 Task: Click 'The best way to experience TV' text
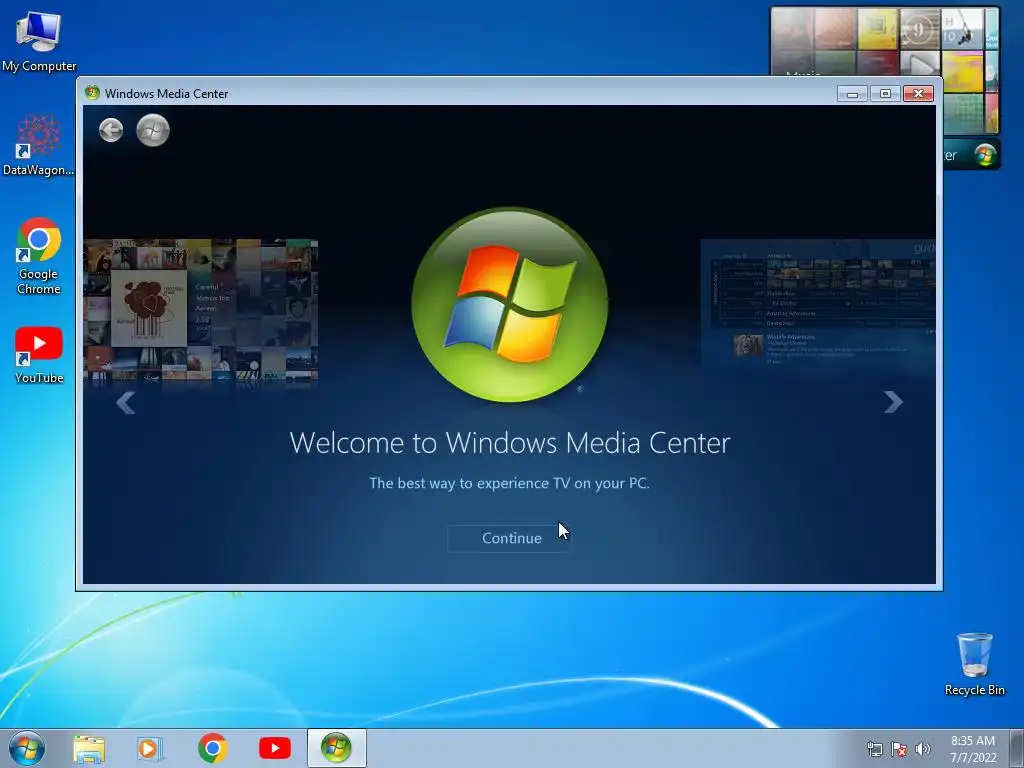tap(509, 483)
